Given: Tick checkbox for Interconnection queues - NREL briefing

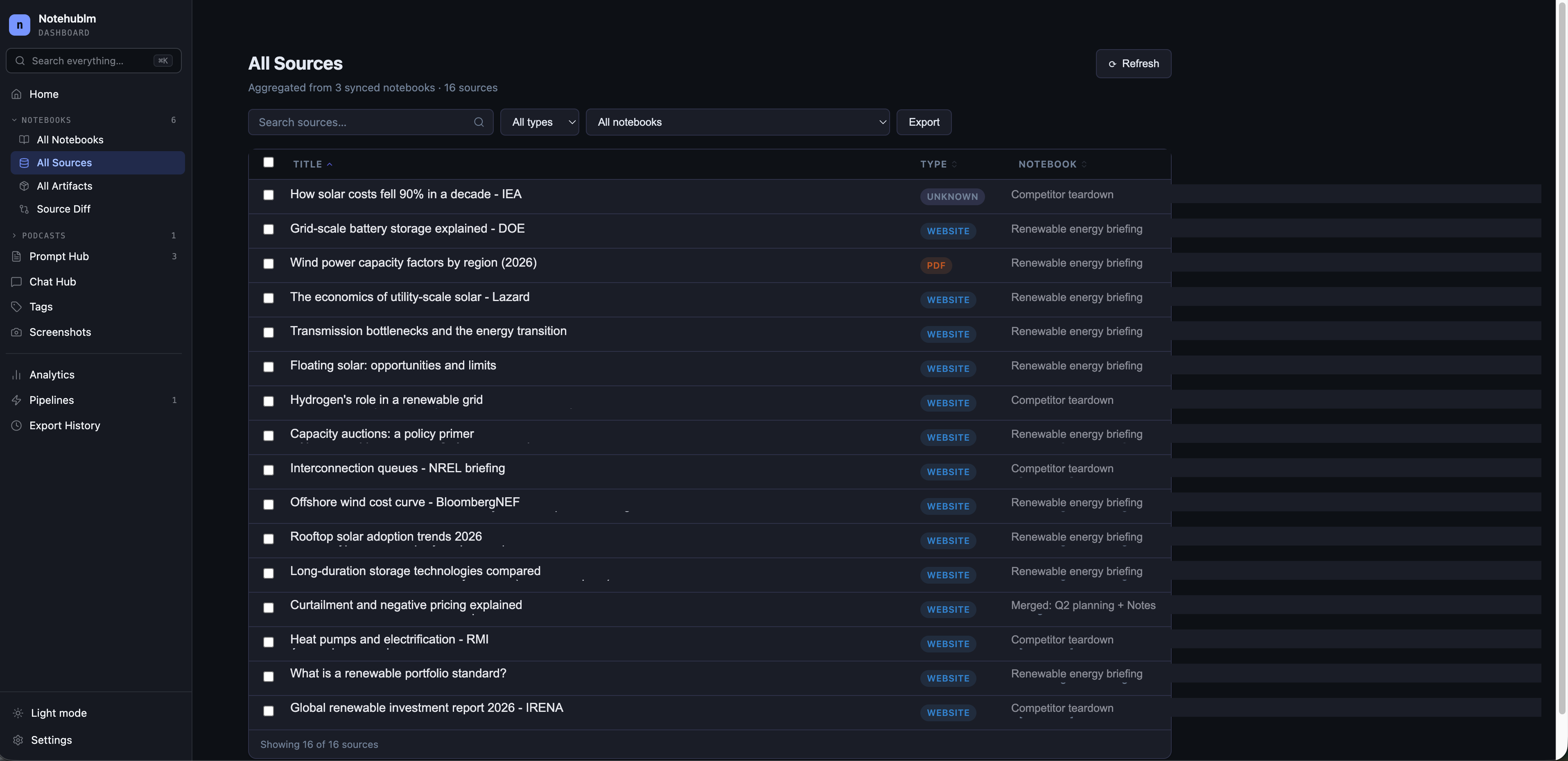Looking at the screenshot, I should pos(269,470).
